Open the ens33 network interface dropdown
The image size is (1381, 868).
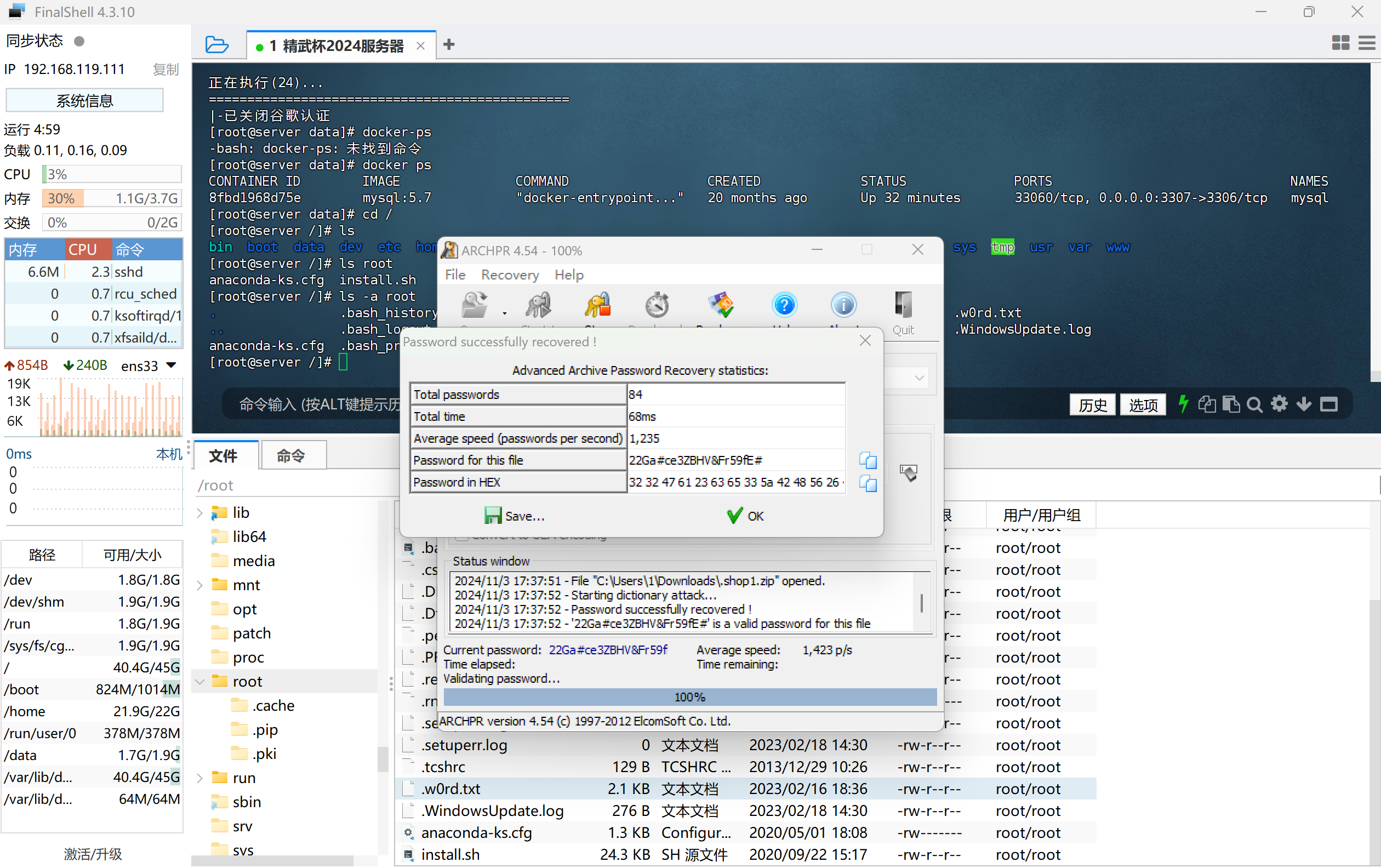(171, 365)
